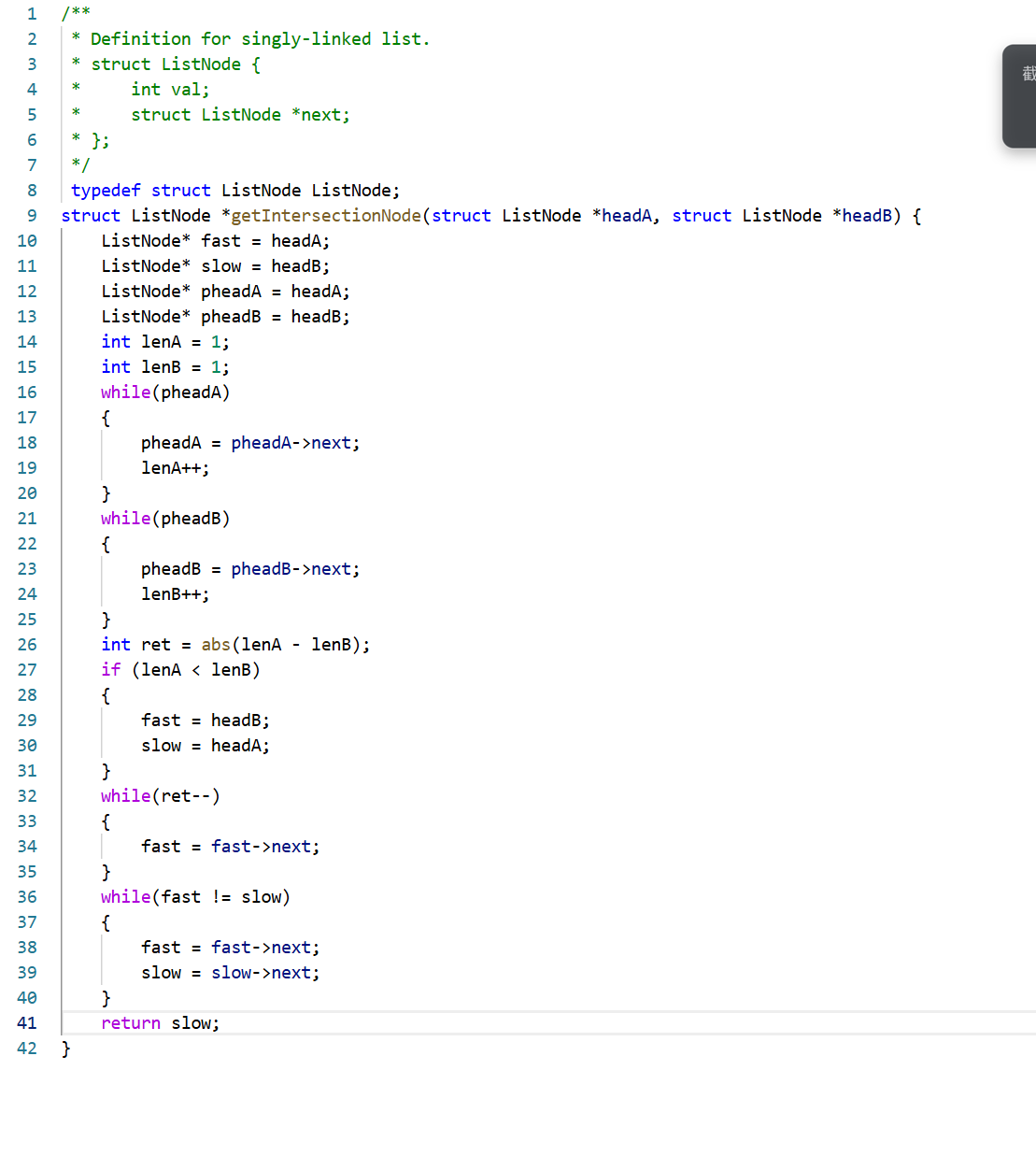
Task: Click the 'while(pheadB)' statement
Action: (x=165, y=519)
